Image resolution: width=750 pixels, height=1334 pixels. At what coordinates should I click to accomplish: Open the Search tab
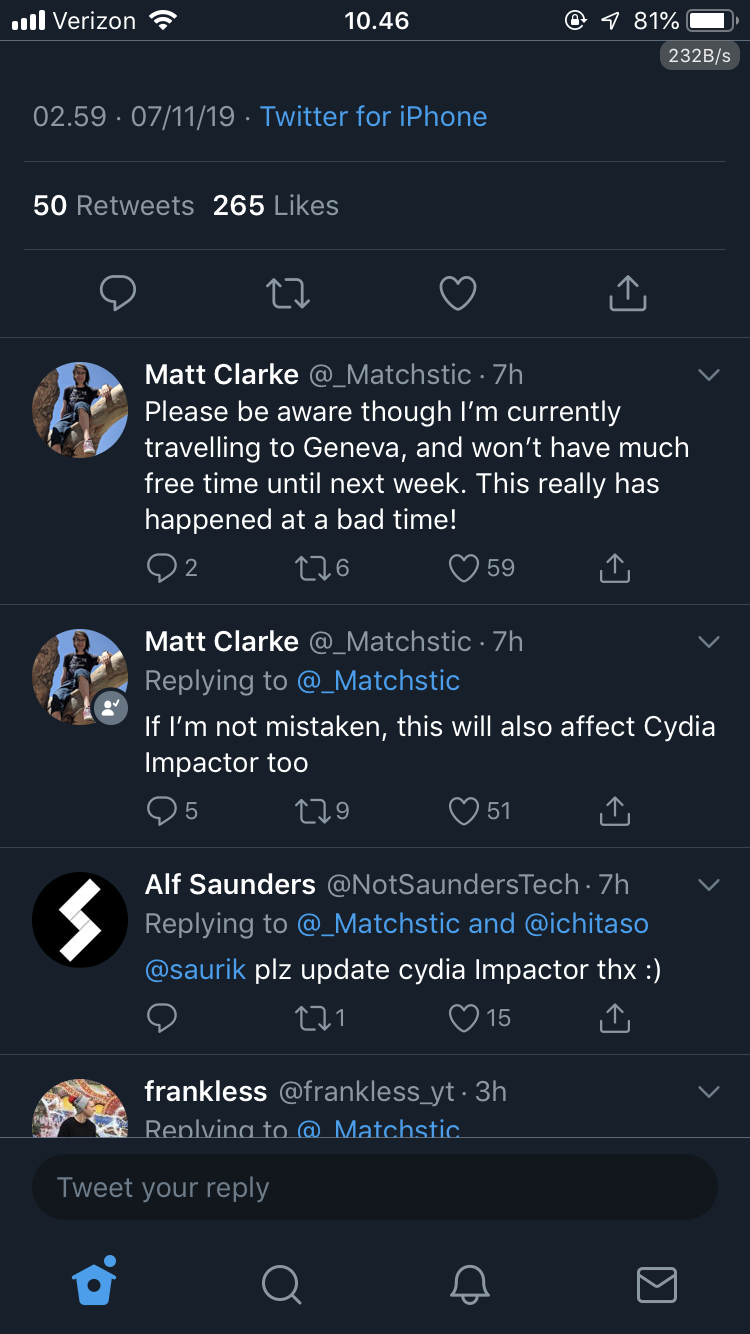click(x=282, y=1284)
